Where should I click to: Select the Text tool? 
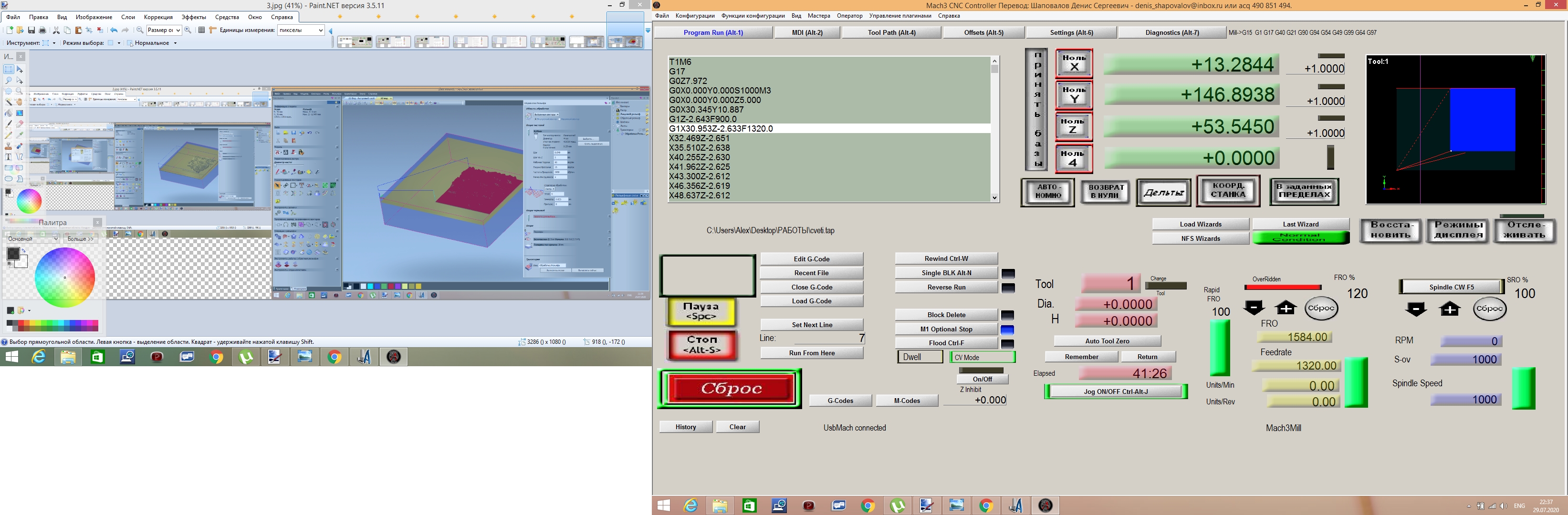9,157
